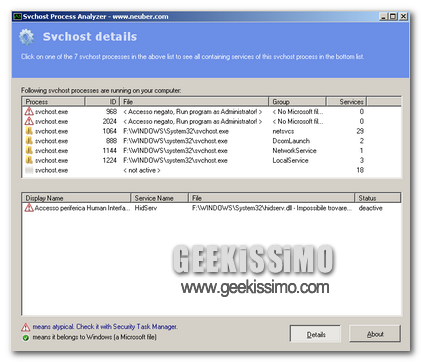Close the Svchost Process Analyzer window
This screenshot has width=421, height=362.
pos(404,16)
